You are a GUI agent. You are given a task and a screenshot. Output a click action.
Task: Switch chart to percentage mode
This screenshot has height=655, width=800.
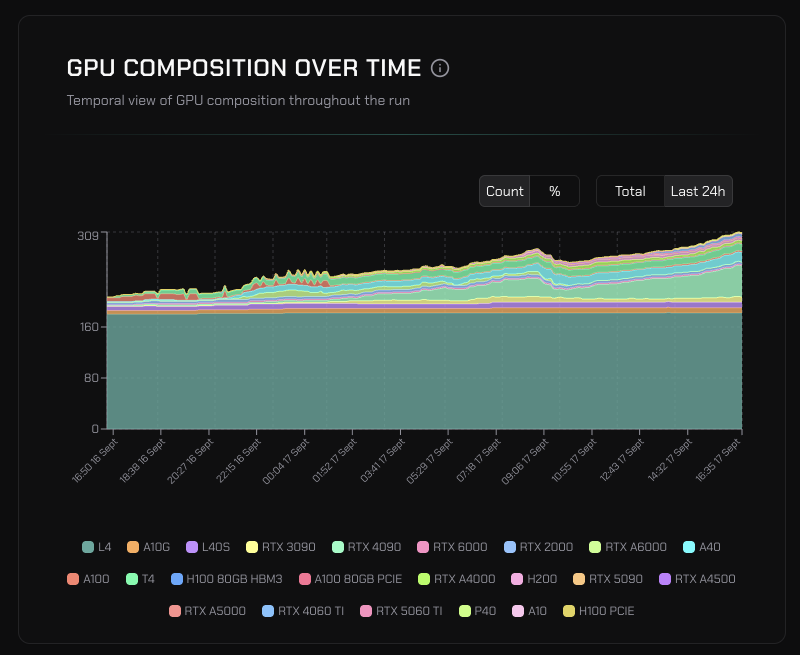click(x=555, y=191)
